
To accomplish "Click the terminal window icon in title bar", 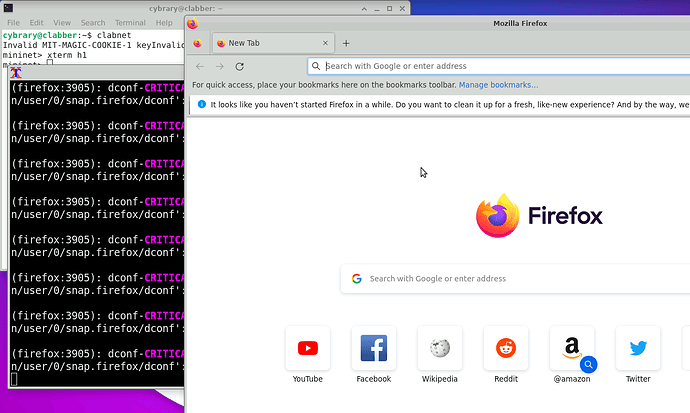I will coord(8,8).
